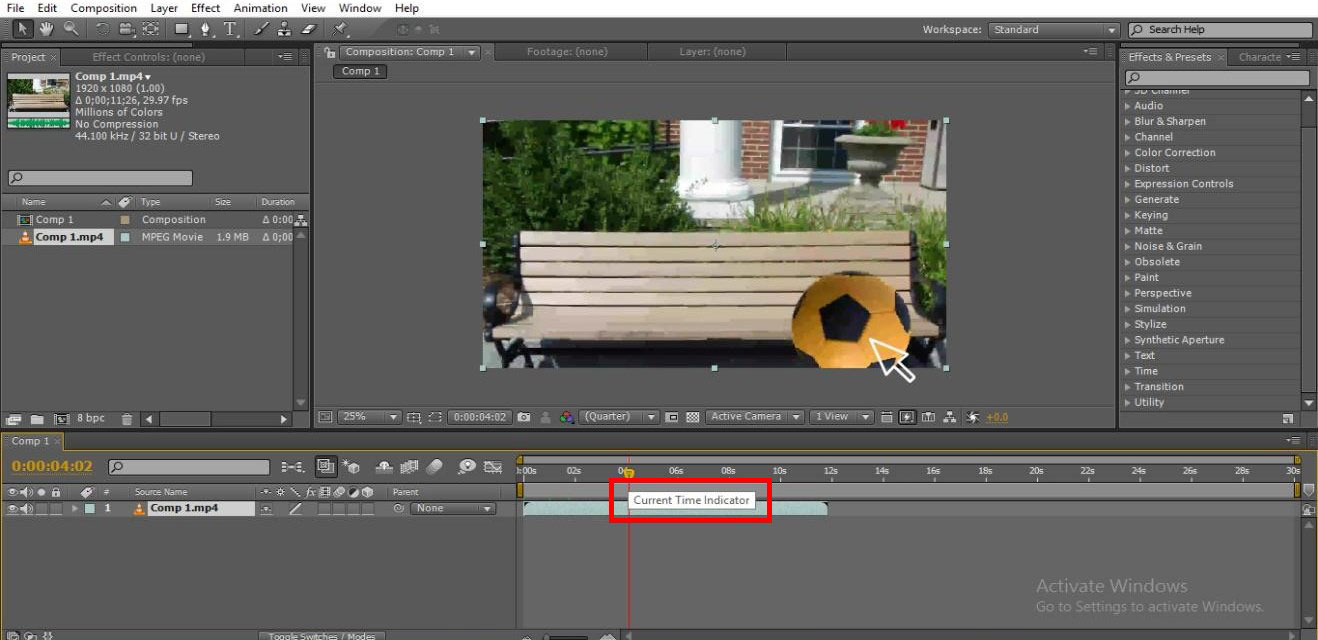Delete selected item with trash icon
Image resolution: width=1318 pixels, height=640 pixels.
[127, 419]
